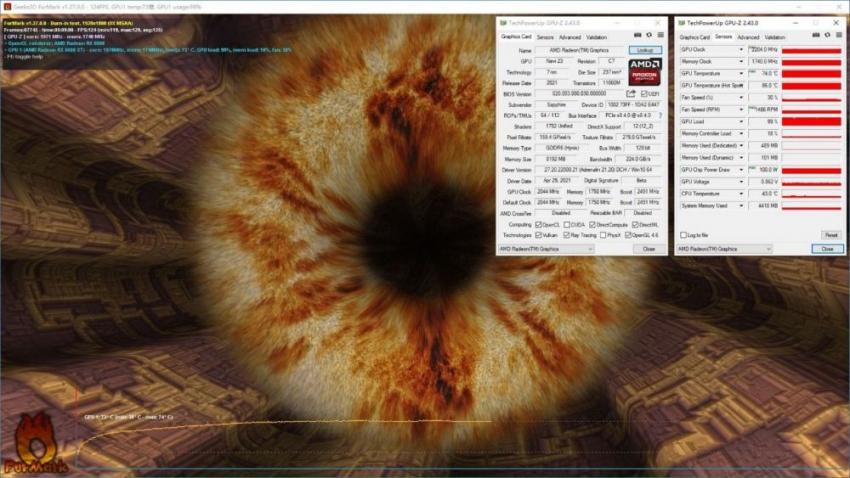Image resolution: width=850 pixels, height=478 pixels.
Task: Switch to Graphics Card tab in Sensors window
Action: (x=694, y=37)
